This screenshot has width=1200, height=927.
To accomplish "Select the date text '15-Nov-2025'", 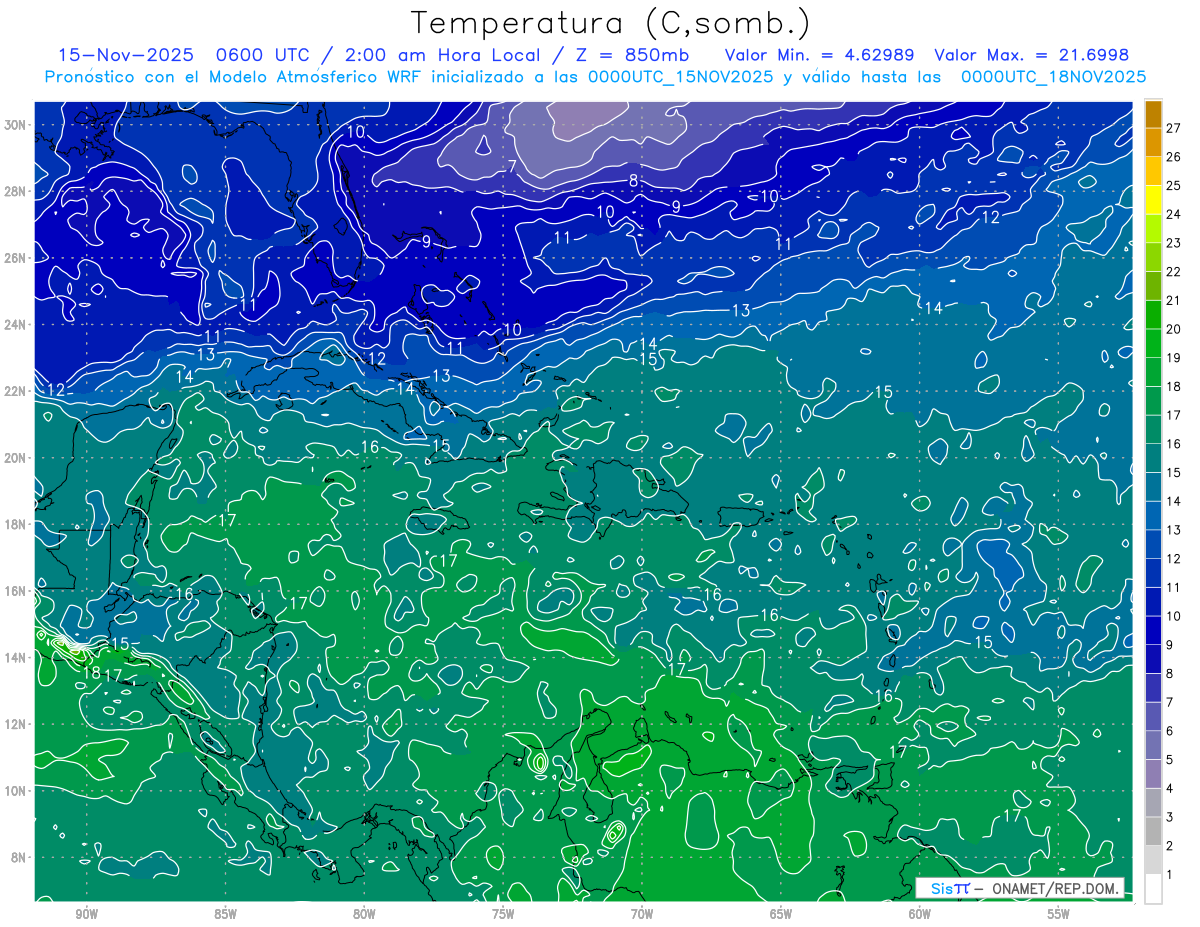I will [126, 55].
